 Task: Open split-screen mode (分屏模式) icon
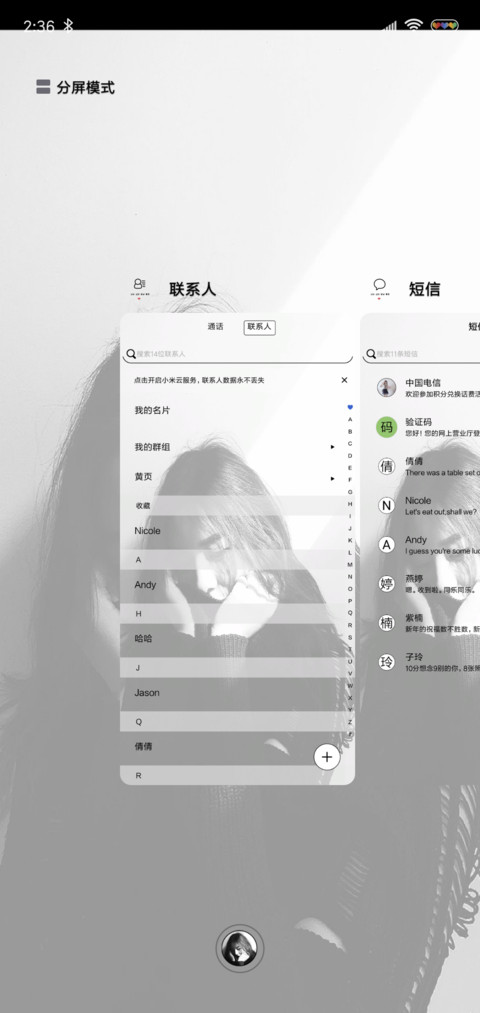point(43,87)
